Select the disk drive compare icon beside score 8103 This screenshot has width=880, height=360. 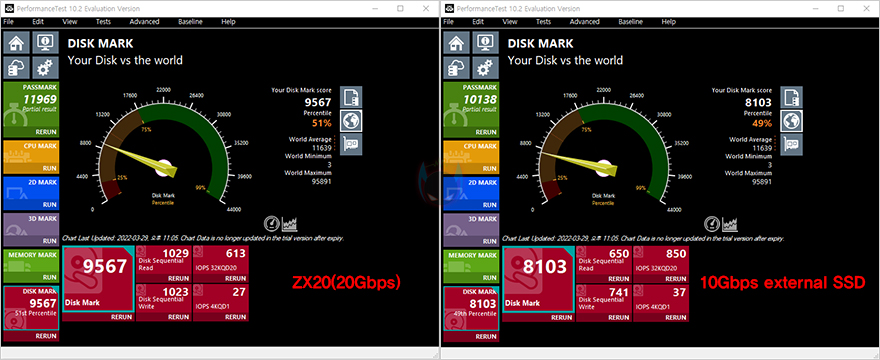pos(791,97)
